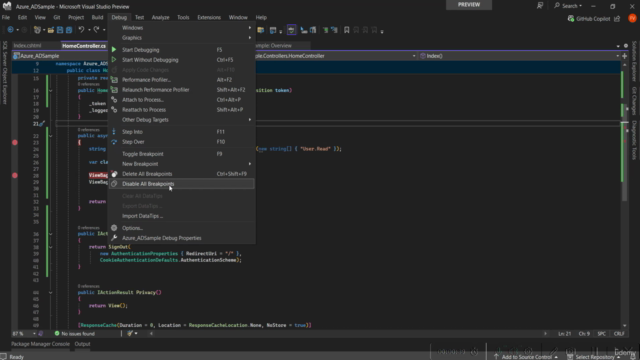Open Performance Profiler from Debug menu

pos(182,80)
